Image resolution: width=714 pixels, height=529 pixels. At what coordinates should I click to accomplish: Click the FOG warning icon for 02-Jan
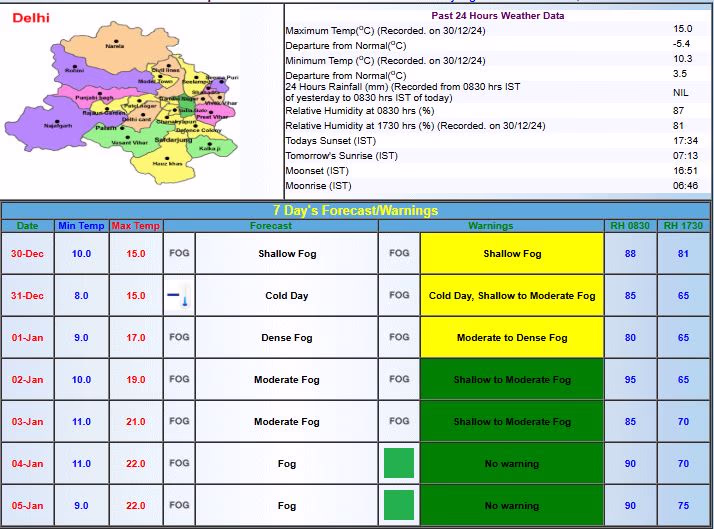[x=399, y=380]
